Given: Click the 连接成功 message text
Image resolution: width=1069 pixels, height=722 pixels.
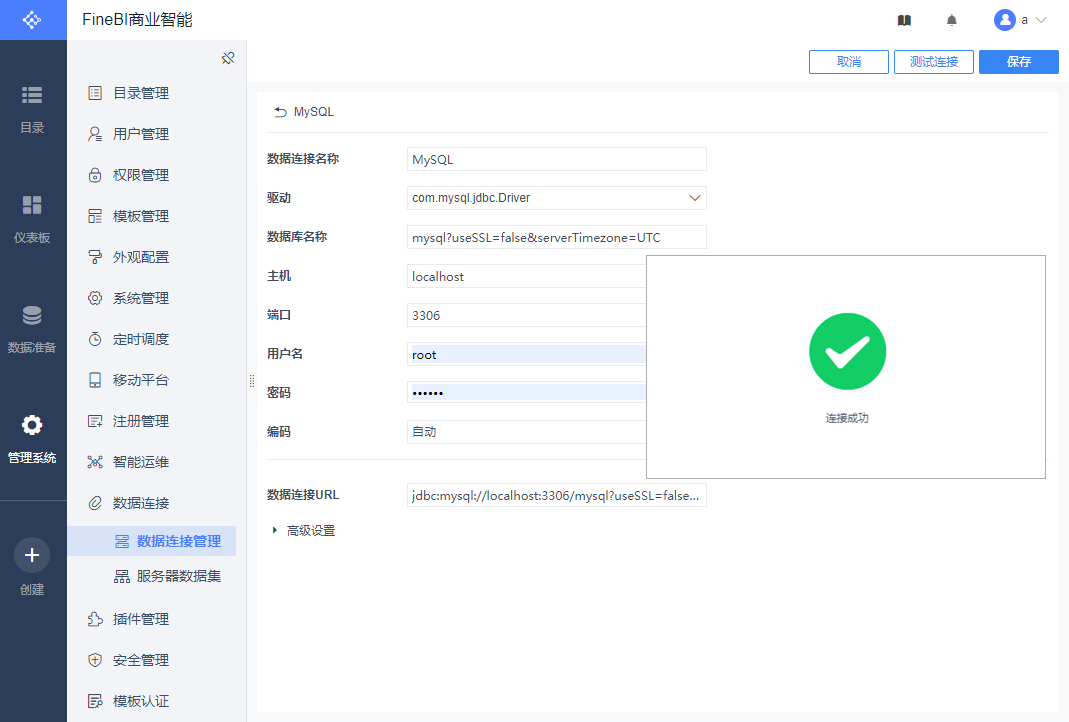Looking at the screenshot, I should point(847,418).
